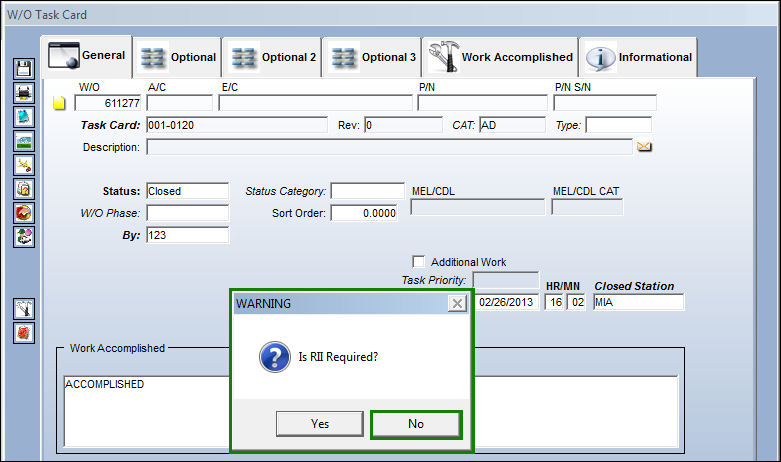Click the HR field showing 16
Image resolution: width=781 pixels, height=462 pixels.
[554, 302]
